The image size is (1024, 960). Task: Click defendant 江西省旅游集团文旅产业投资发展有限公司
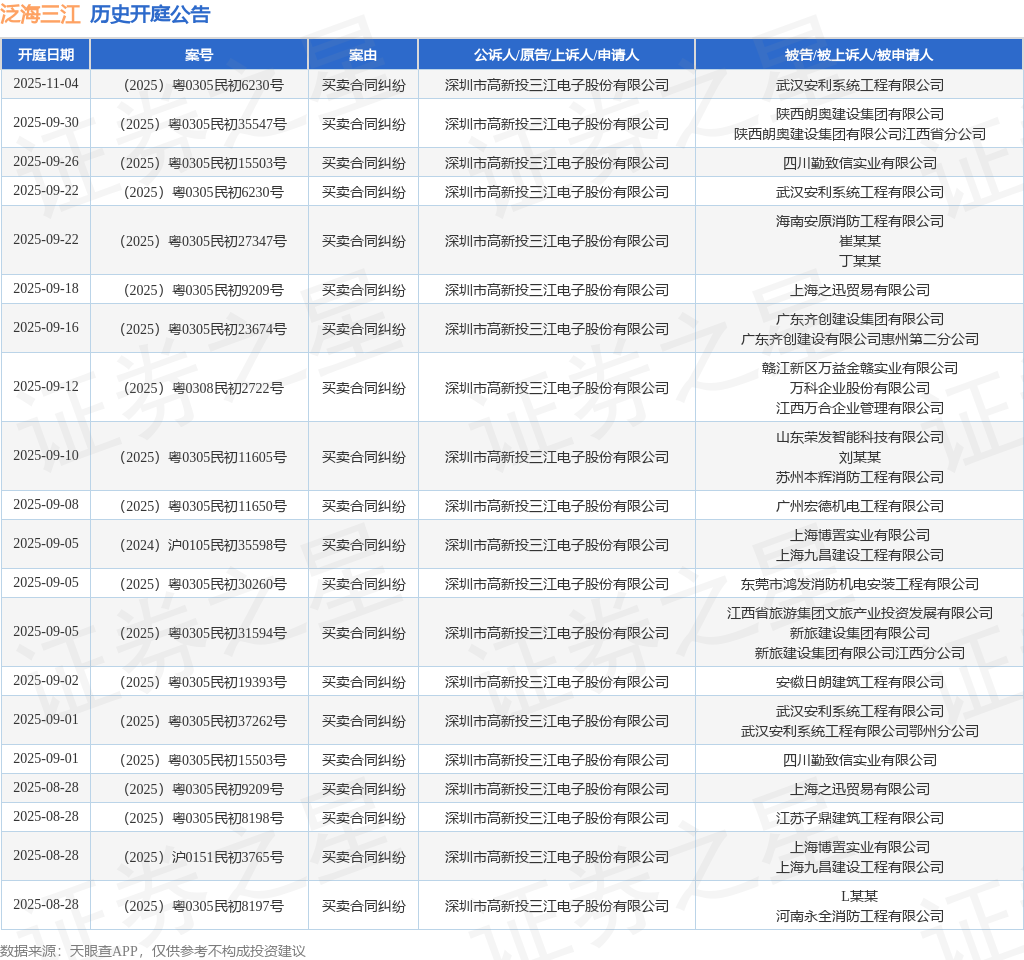[859, 613]
